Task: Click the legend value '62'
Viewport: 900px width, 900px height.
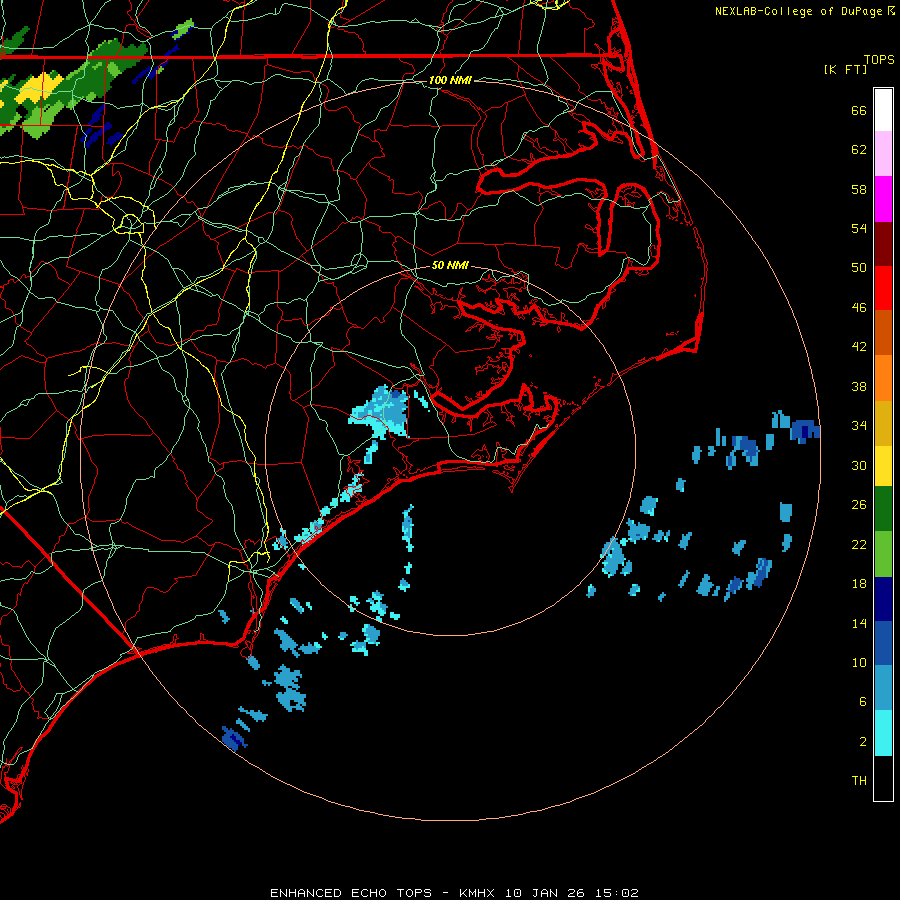Action: coord(859,150)
